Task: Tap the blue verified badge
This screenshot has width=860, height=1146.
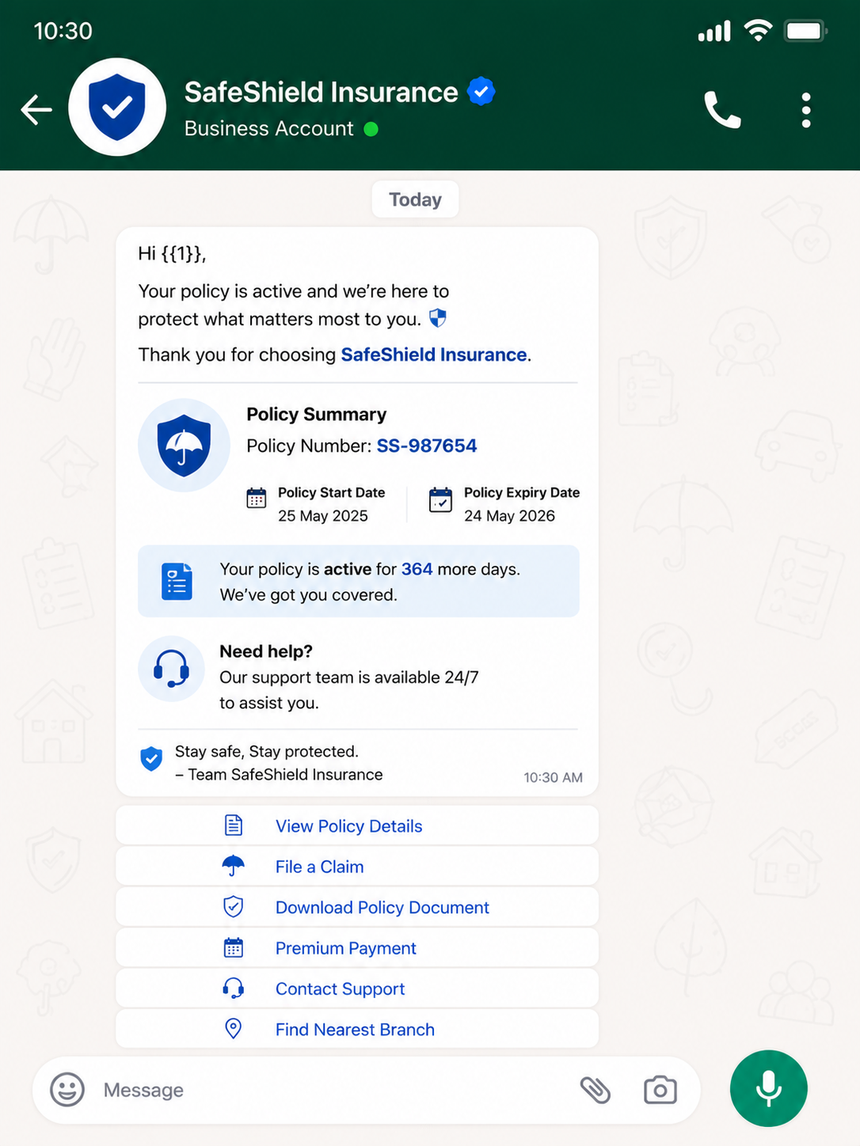Action: (481, 91)
